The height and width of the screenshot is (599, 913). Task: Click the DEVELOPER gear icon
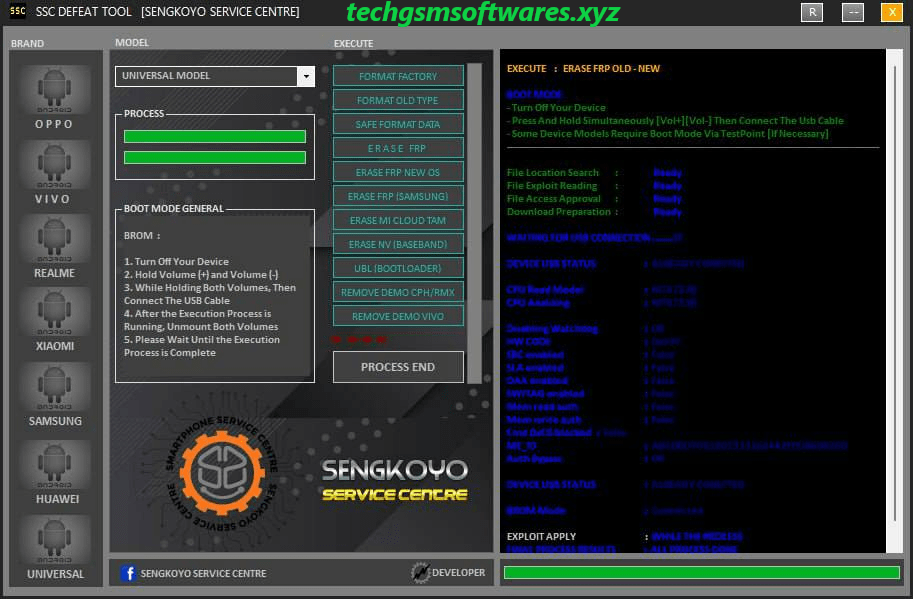419,573
